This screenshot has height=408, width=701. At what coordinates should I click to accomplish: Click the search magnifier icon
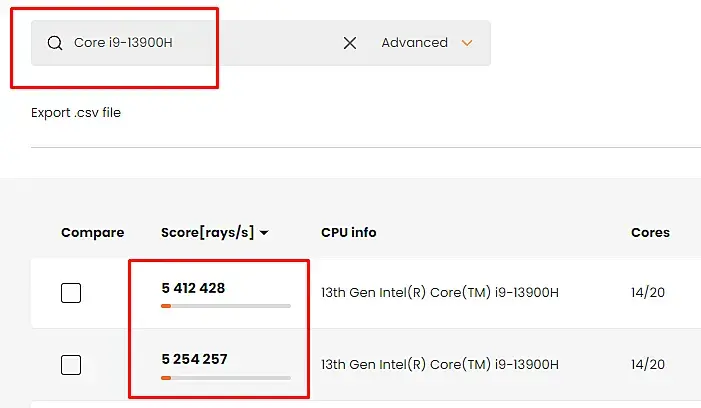point(54,43)
